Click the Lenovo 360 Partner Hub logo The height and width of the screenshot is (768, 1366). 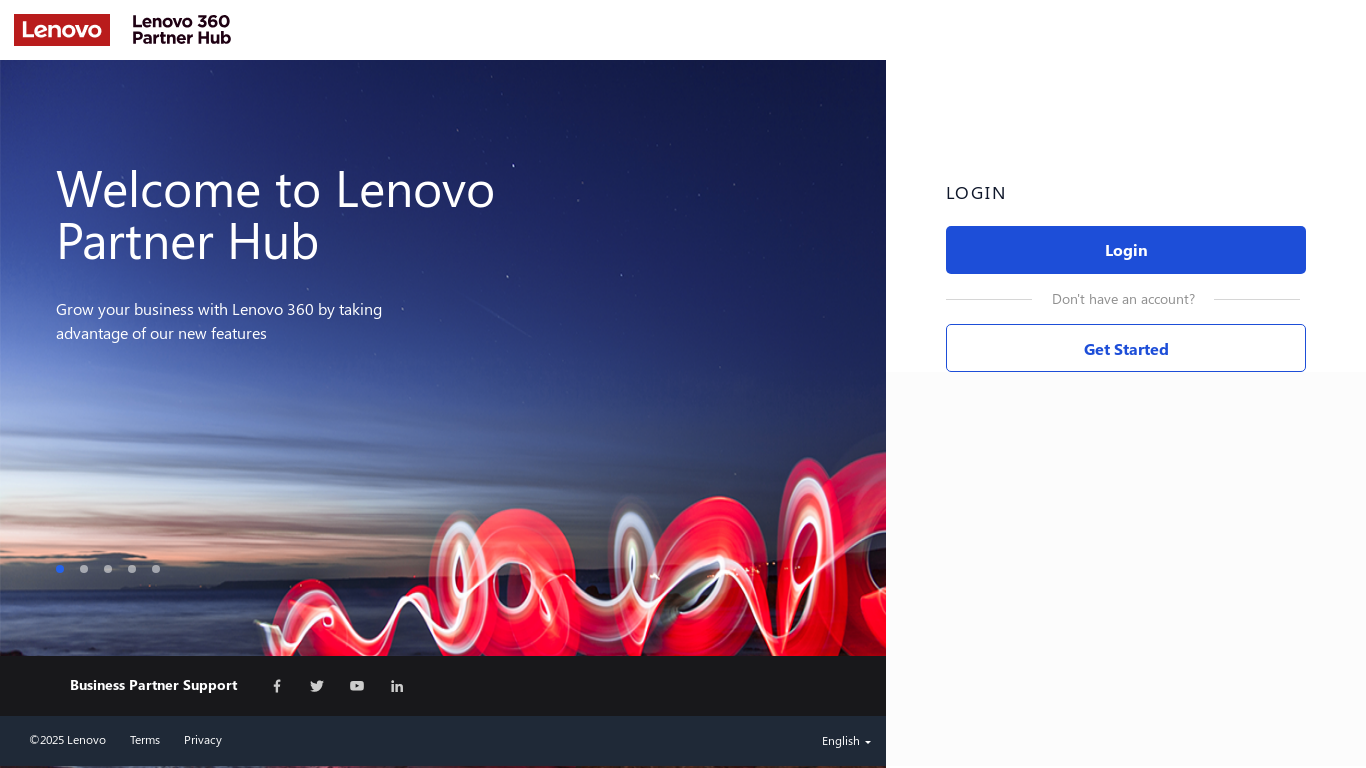point(182,30)
